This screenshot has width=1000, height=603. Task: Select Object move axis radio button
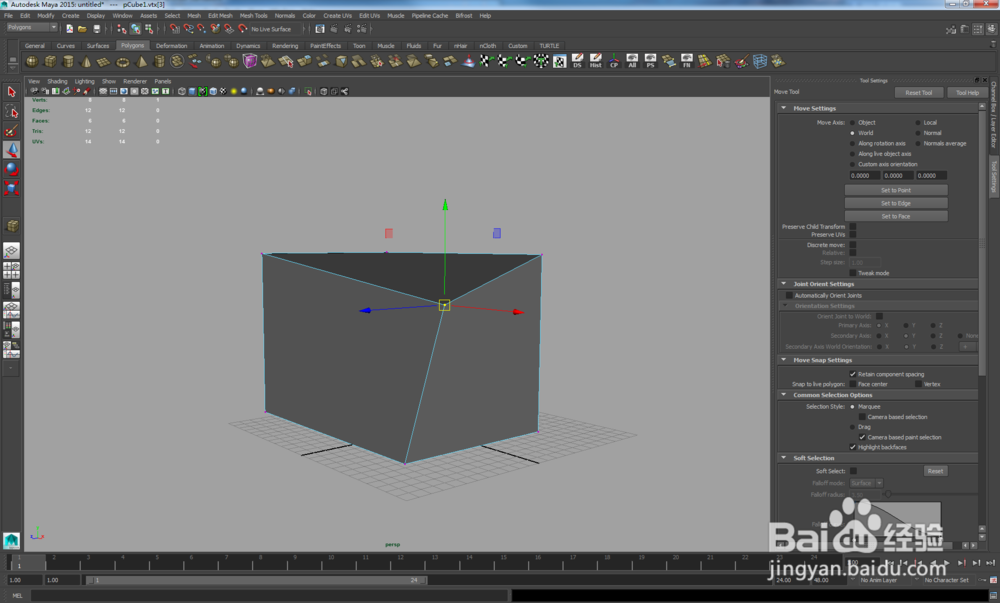[852, 122]
